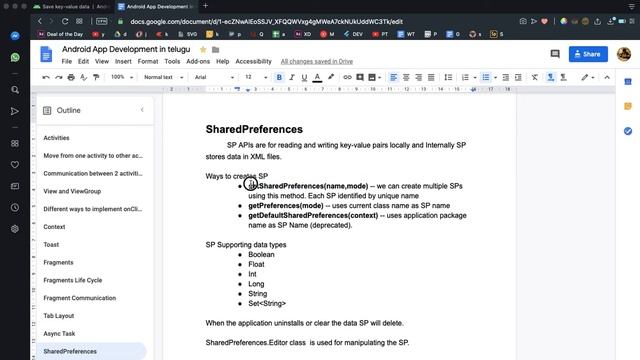Open Keep side panel icon
This screenshot has height=360, width=640.
(x=628, y=106)
